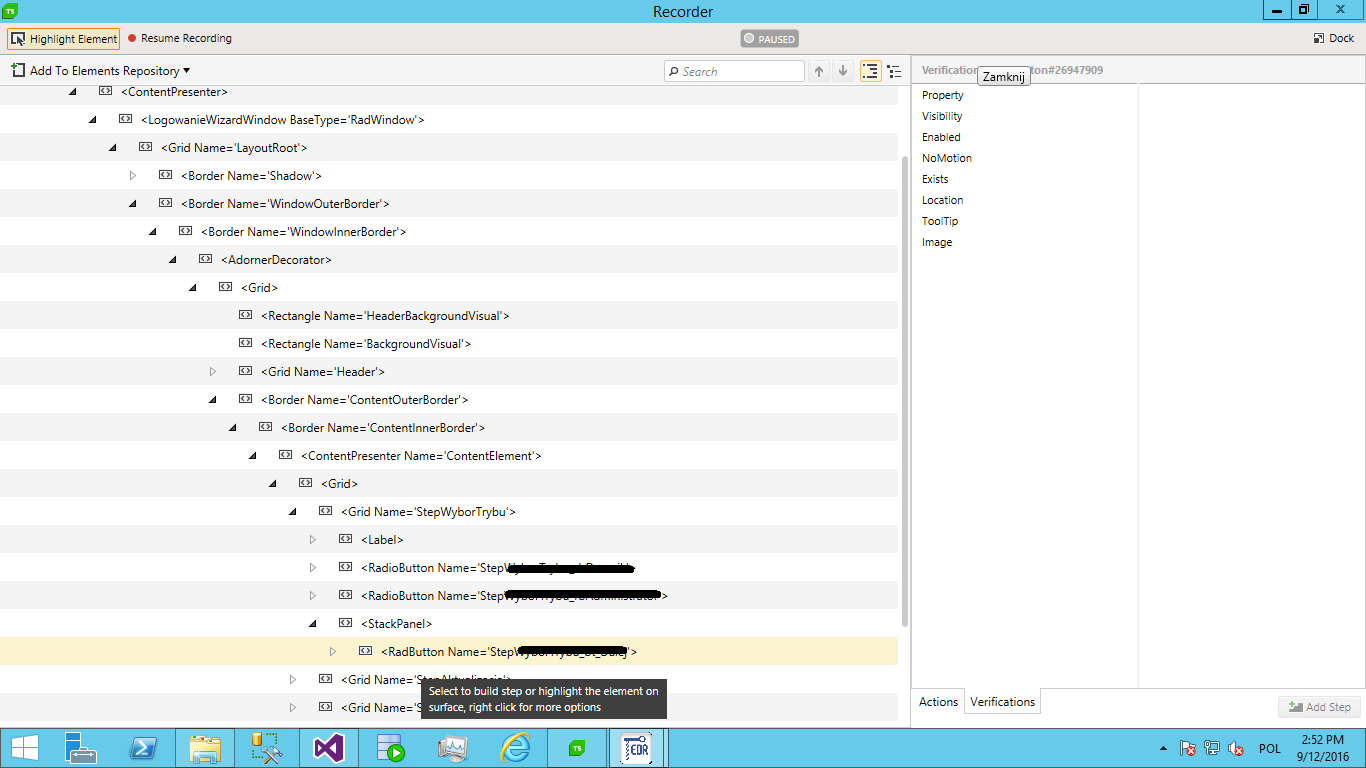
Task: Click the Highlight Element tool
Action: pyautogui.click(x=64, y=39)
